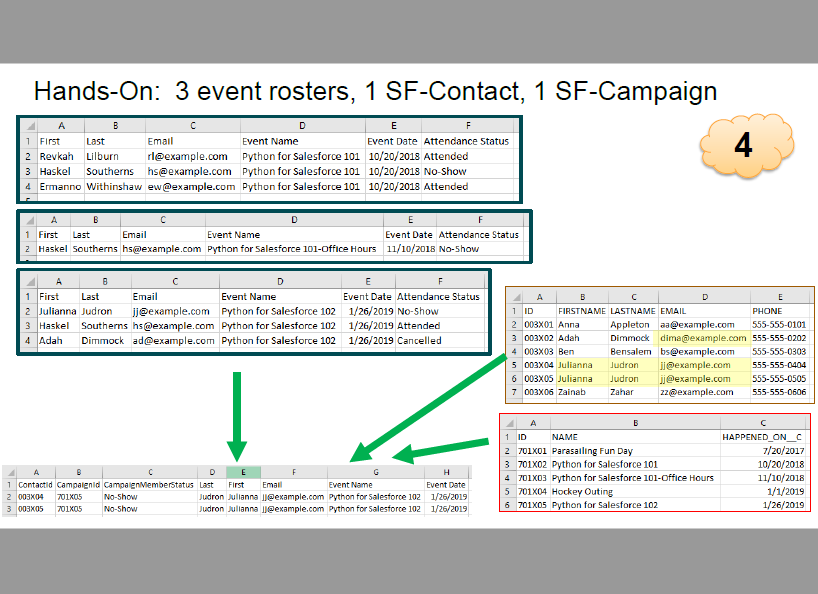818x594 pixels.
Task: Click the long diagonal green arrow
Action: (x=428, y=408)
